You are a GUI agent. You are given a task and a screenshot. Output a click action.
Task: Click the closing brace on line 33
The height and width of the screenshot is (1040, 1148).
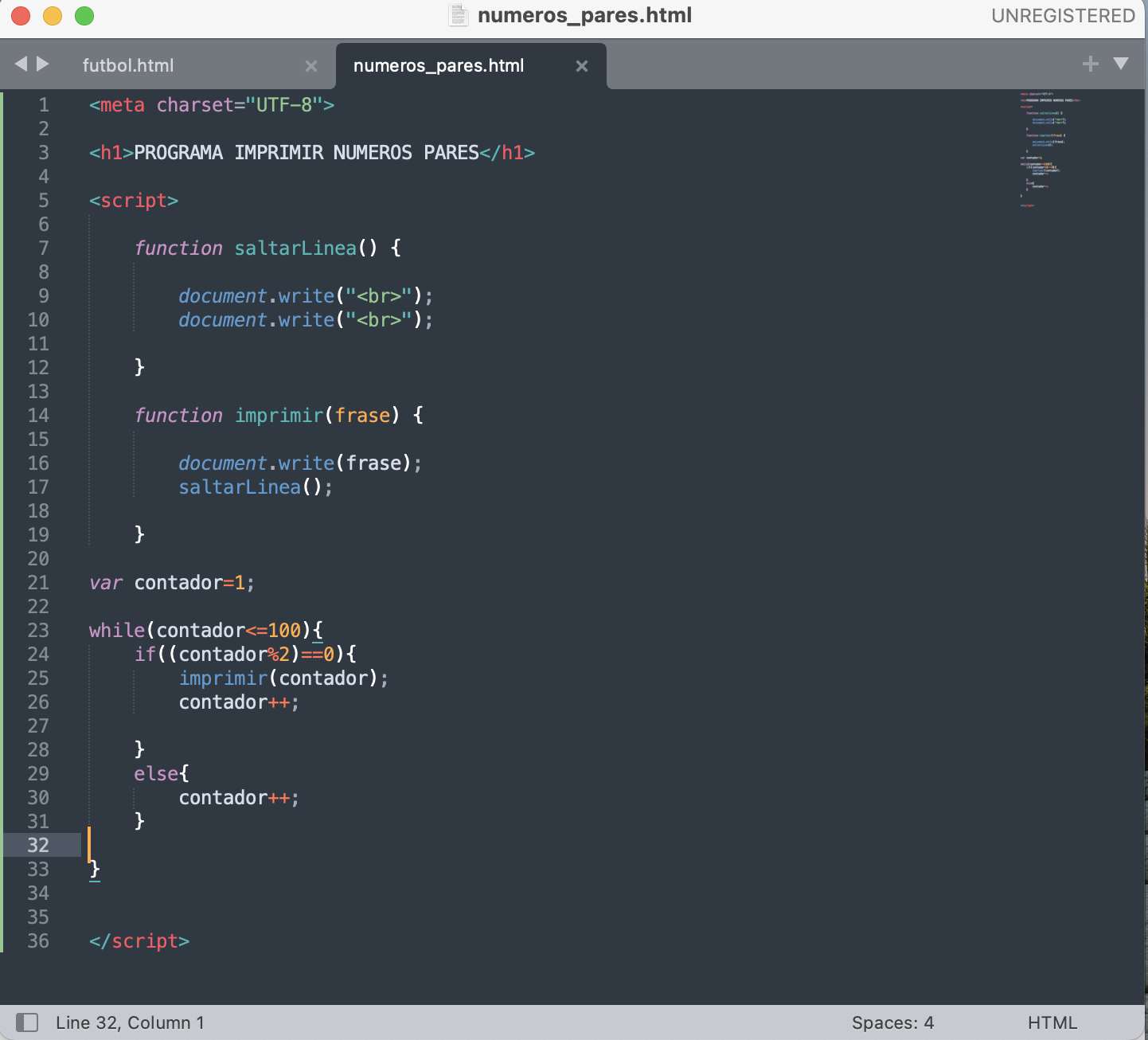pos(95,869)
